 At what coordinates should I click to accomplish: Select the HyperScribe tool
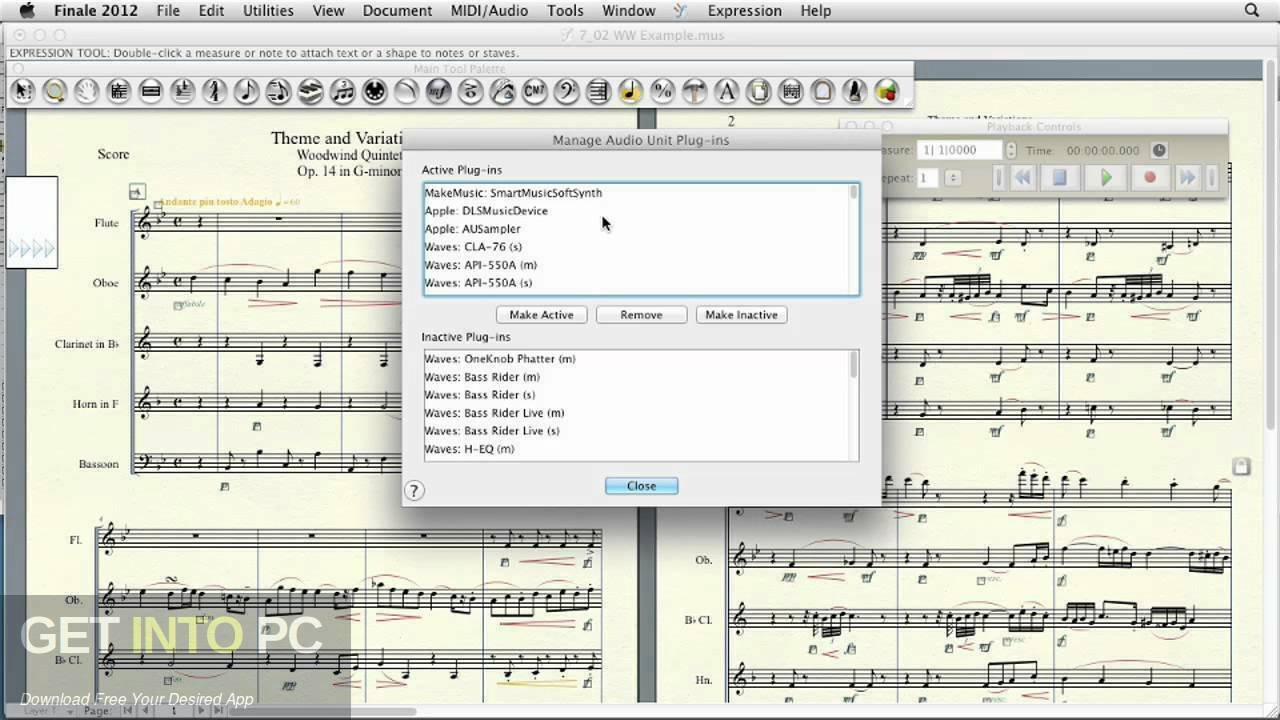310,91
